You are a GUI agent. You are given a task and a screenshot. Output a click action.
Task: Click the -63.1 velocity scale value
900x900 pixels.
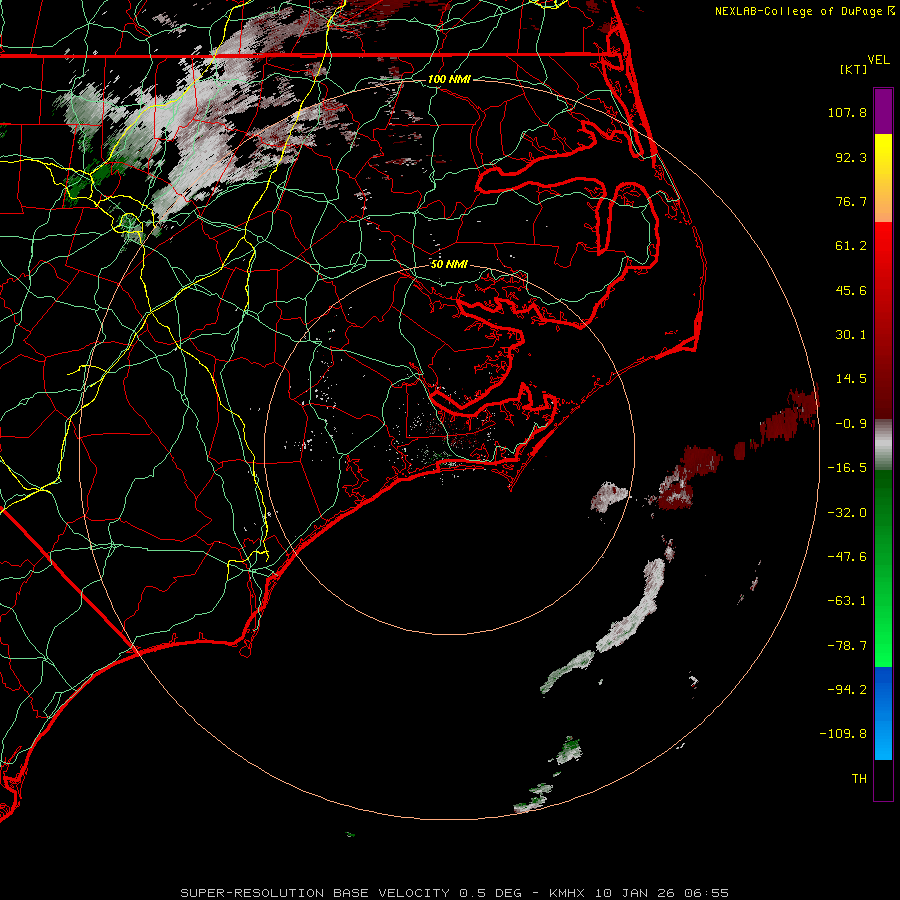coord(847,601)
